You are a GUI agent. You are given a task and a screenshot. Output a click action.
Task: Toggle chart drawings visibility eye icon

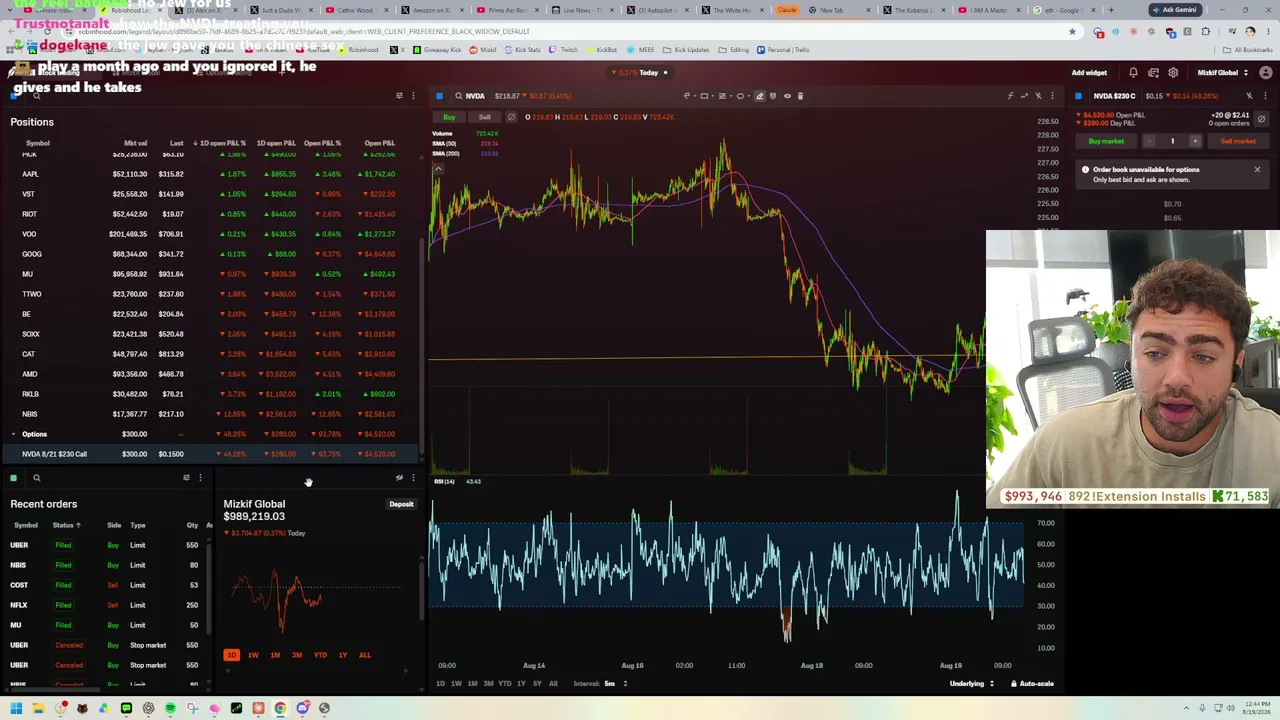click(787, 96)
